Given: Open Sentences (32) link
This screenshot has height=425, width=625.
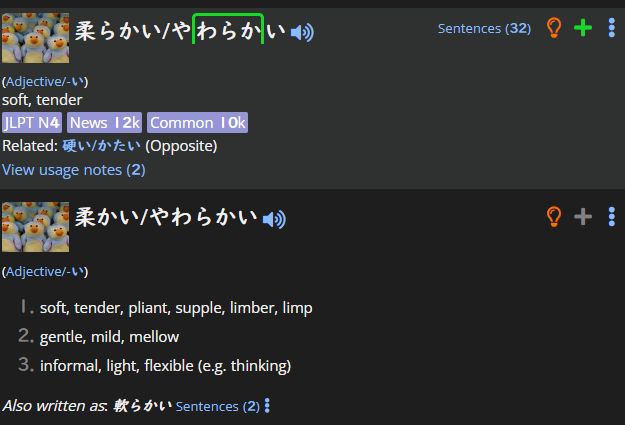Looking at the screenshot, I should click(484, 29).
